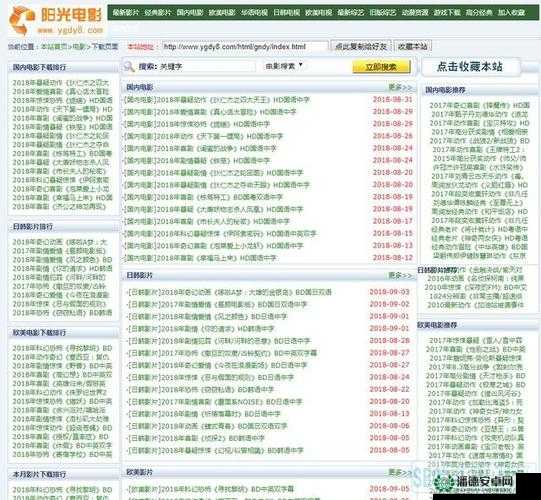The width and height of the screenshot is (541, 500).
Task: Open the 电影搜索 dropdown
Action: (x=284, y=66)
